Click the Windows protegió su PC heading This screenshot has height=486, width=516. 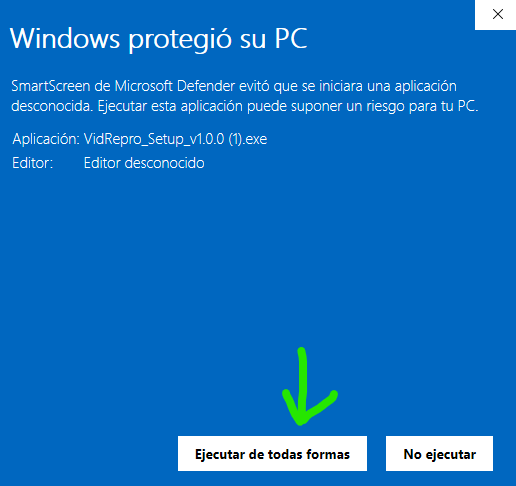(159, 39)
